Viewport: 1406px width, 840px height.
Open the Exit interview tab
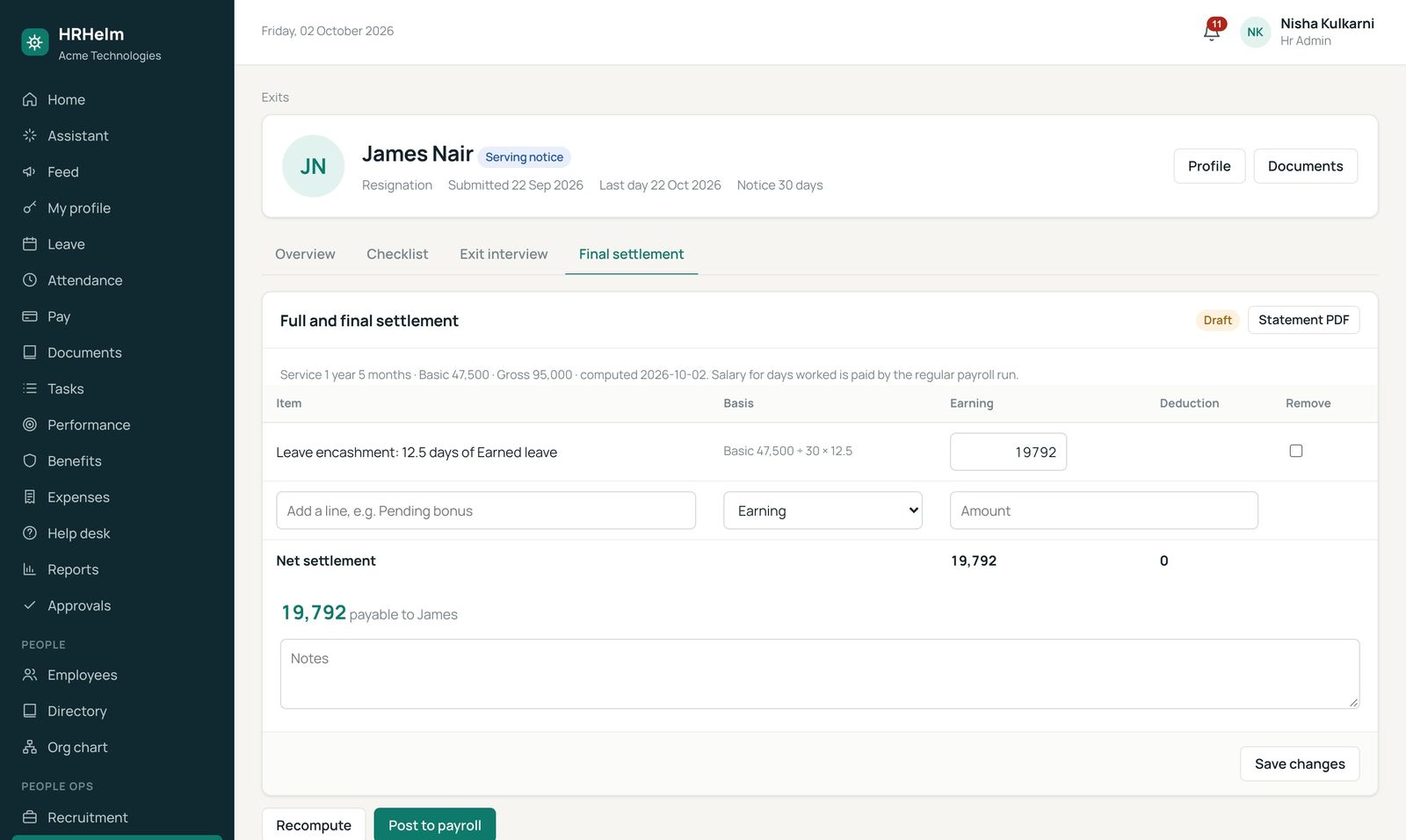coord(504,254)
